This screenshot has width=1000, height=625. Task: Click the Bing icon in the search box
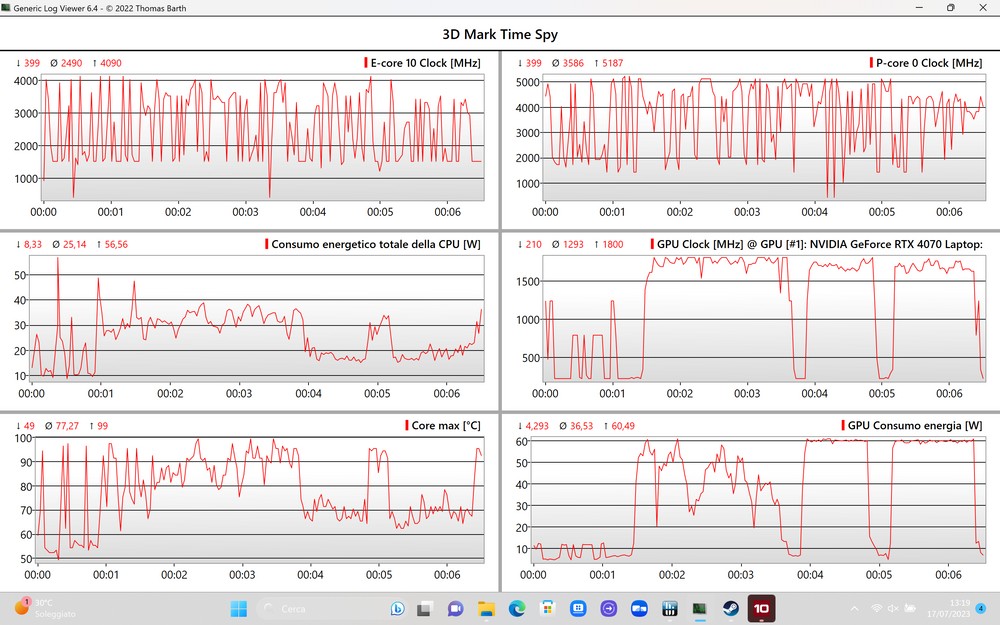coord(397,609)
